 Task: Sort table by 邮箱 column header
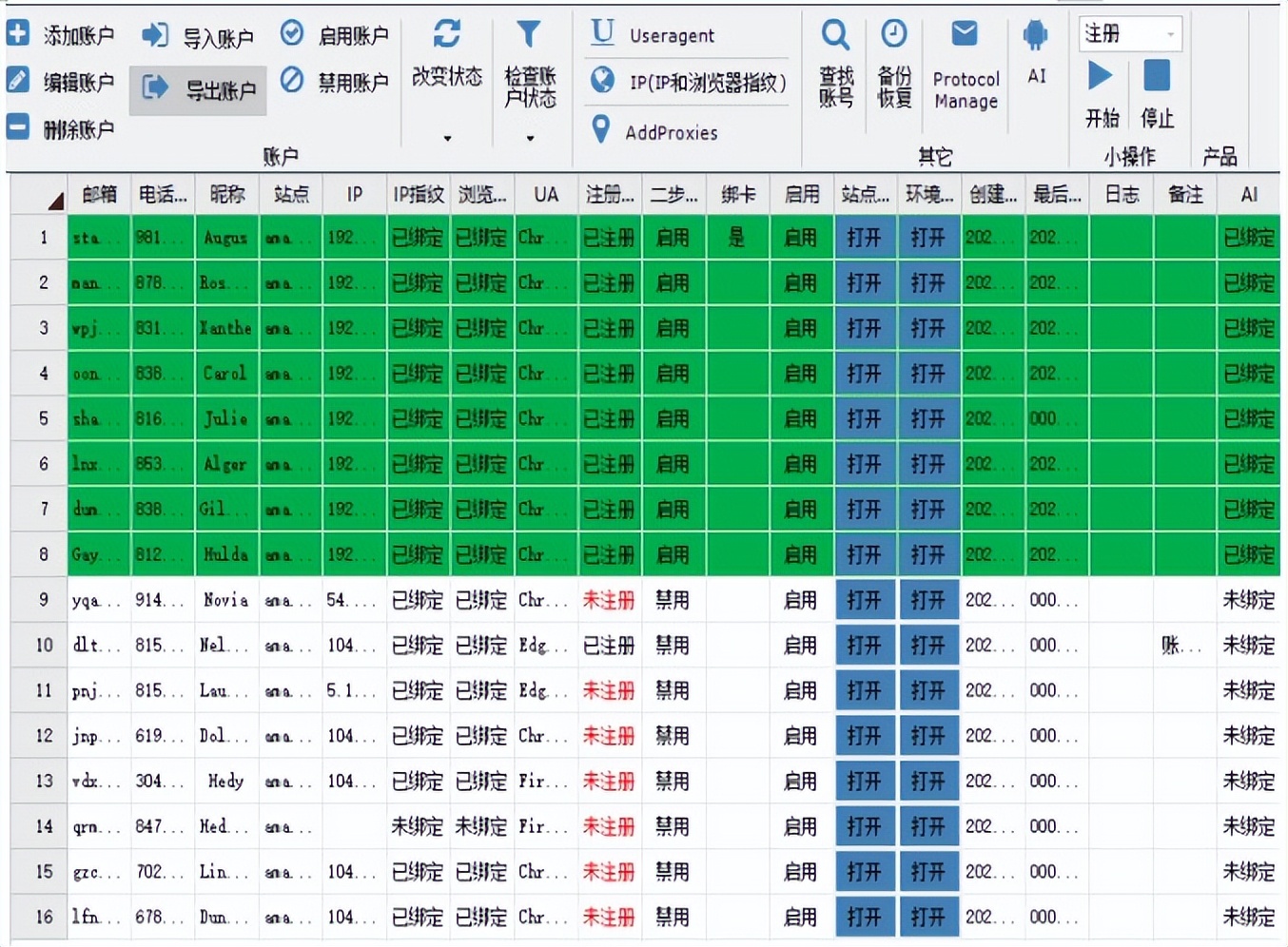point(99,195)
